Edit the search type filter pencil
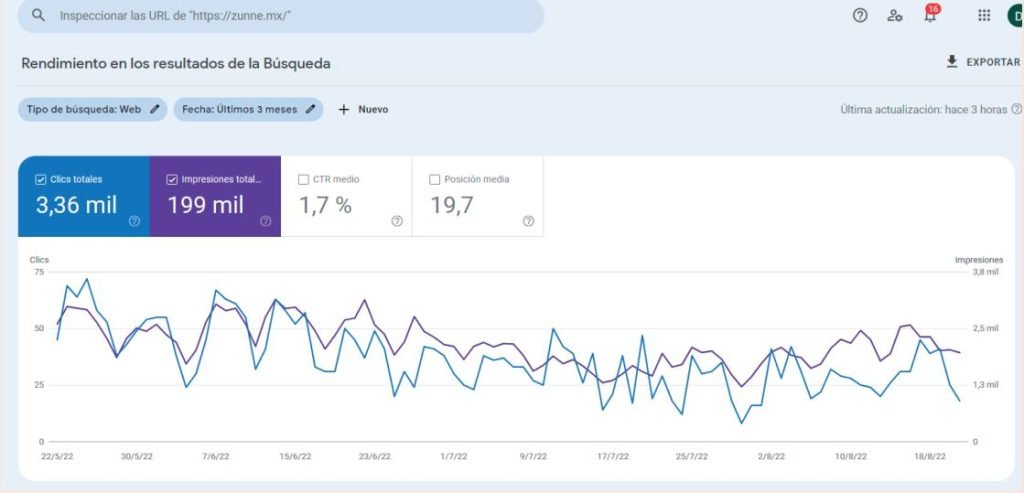This screenshot has width=1024, height=493. point(155,109)
